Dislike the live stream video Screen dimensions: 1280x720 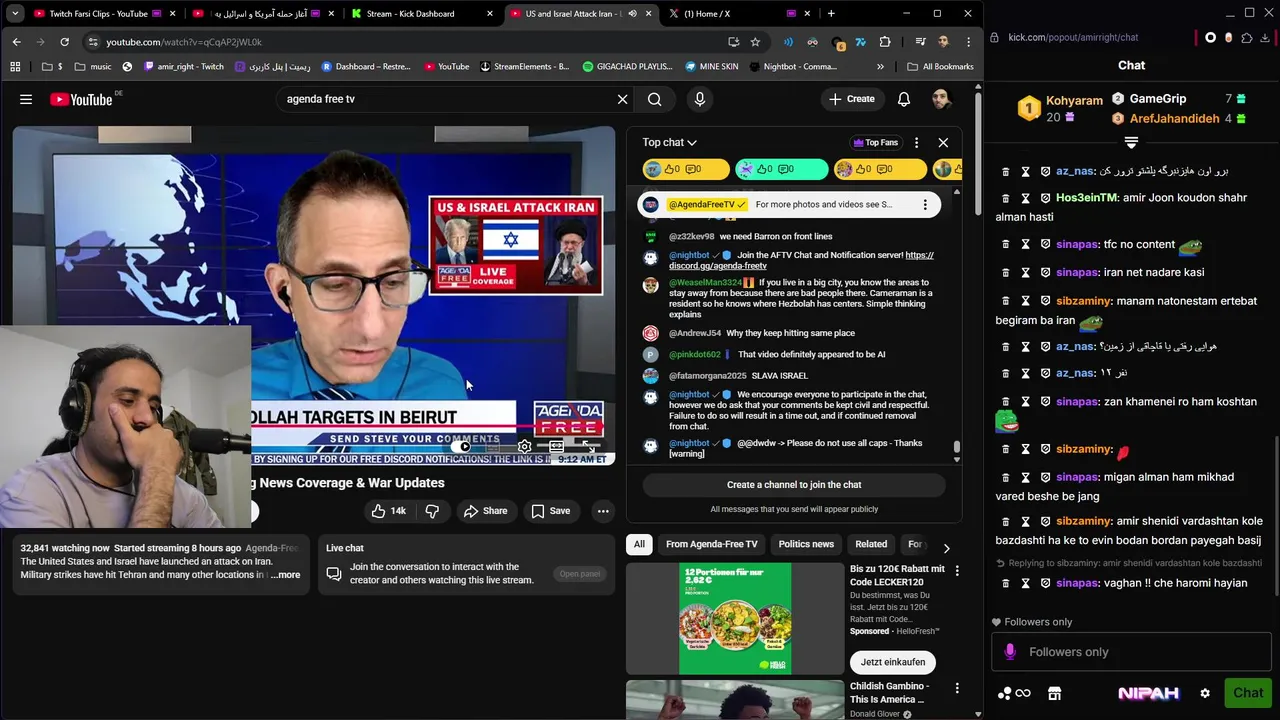[432, 511]
